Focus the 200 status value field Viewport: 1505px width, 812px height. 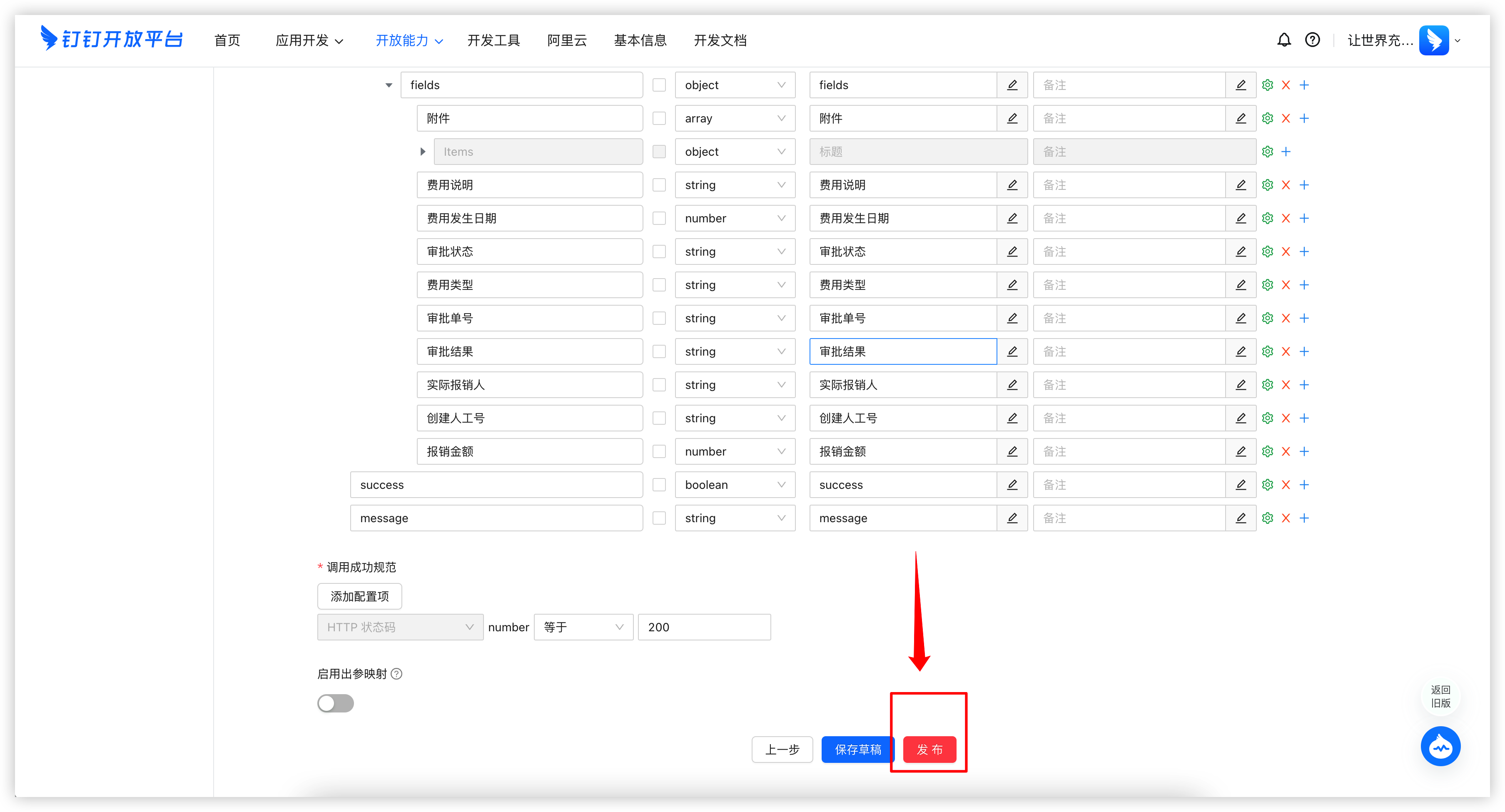click(x=704, y=627)
